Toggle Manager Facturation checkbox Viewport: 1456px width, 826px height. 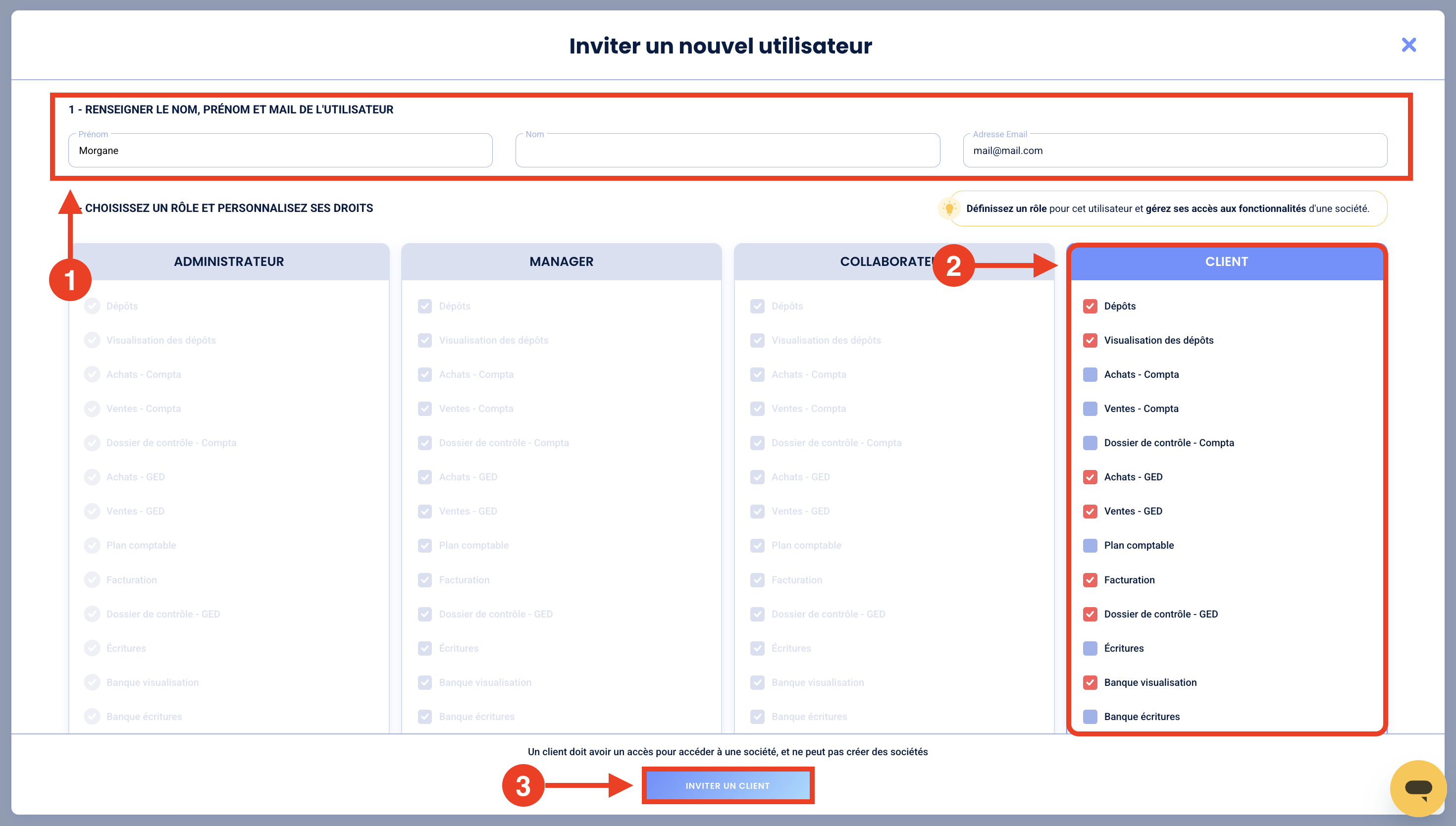tap(425, 580)
